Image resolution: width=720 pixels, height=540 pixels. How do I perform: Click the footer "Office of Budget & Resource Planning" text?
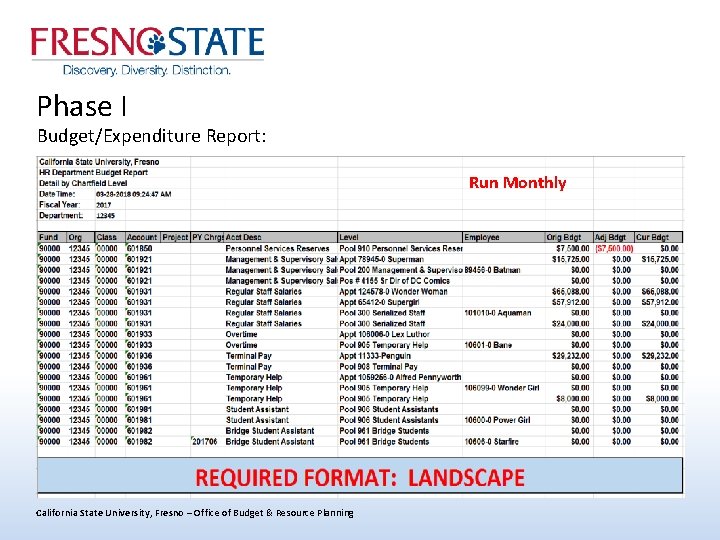tap(273, 513)
